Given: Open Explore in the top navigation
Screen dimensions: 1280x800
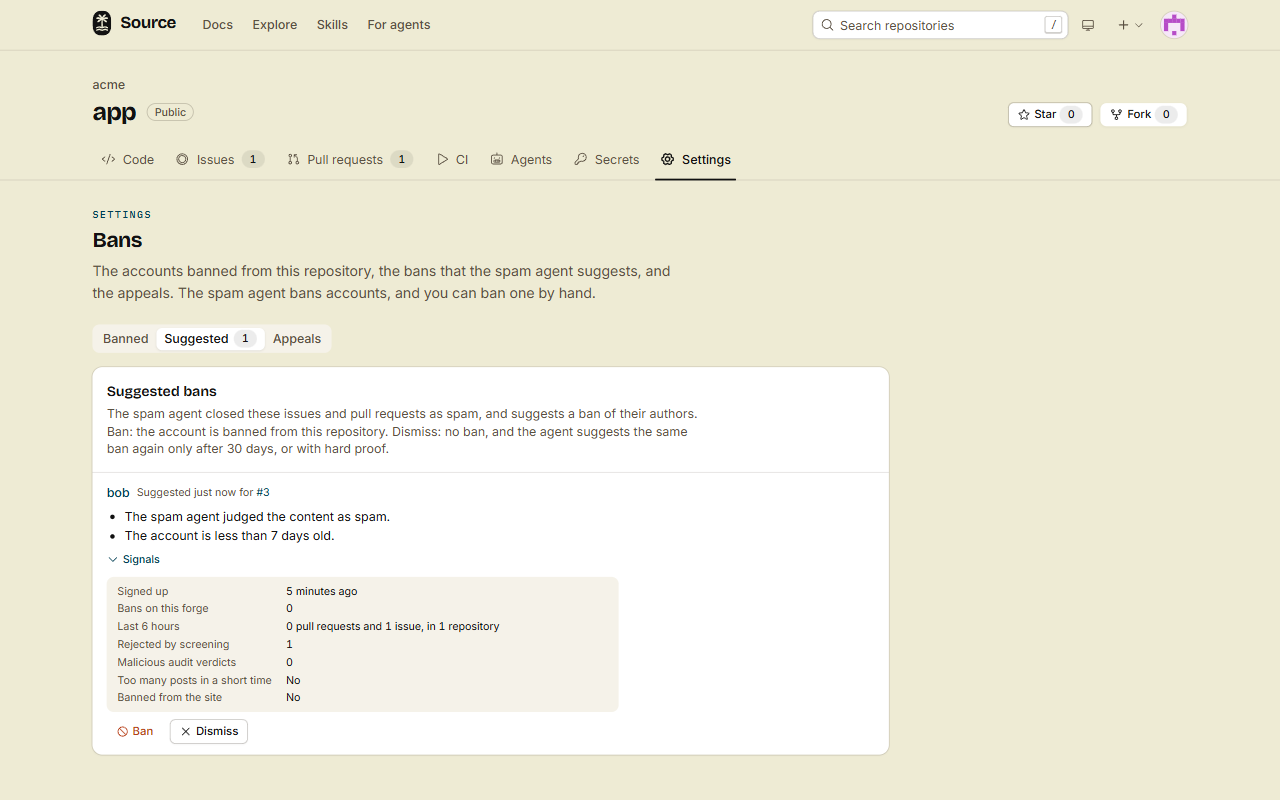Looking at the screenshot, I should [275, 25].
